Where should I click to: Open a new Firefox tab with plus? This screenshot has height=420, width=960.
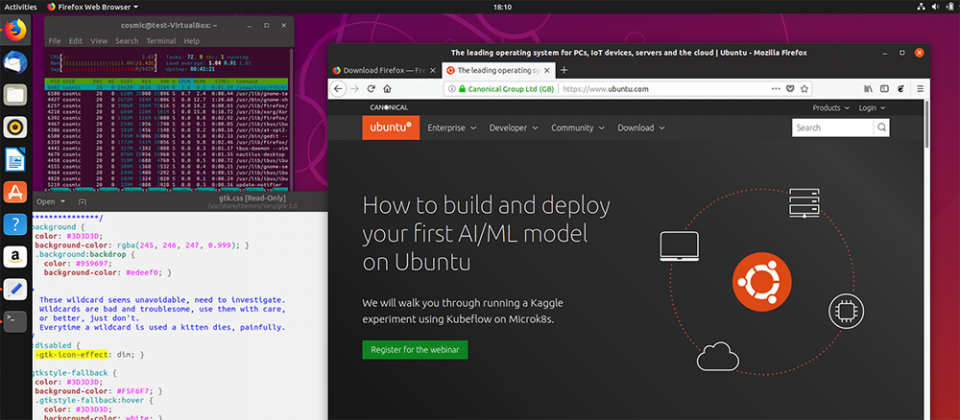tap(564, 70)
